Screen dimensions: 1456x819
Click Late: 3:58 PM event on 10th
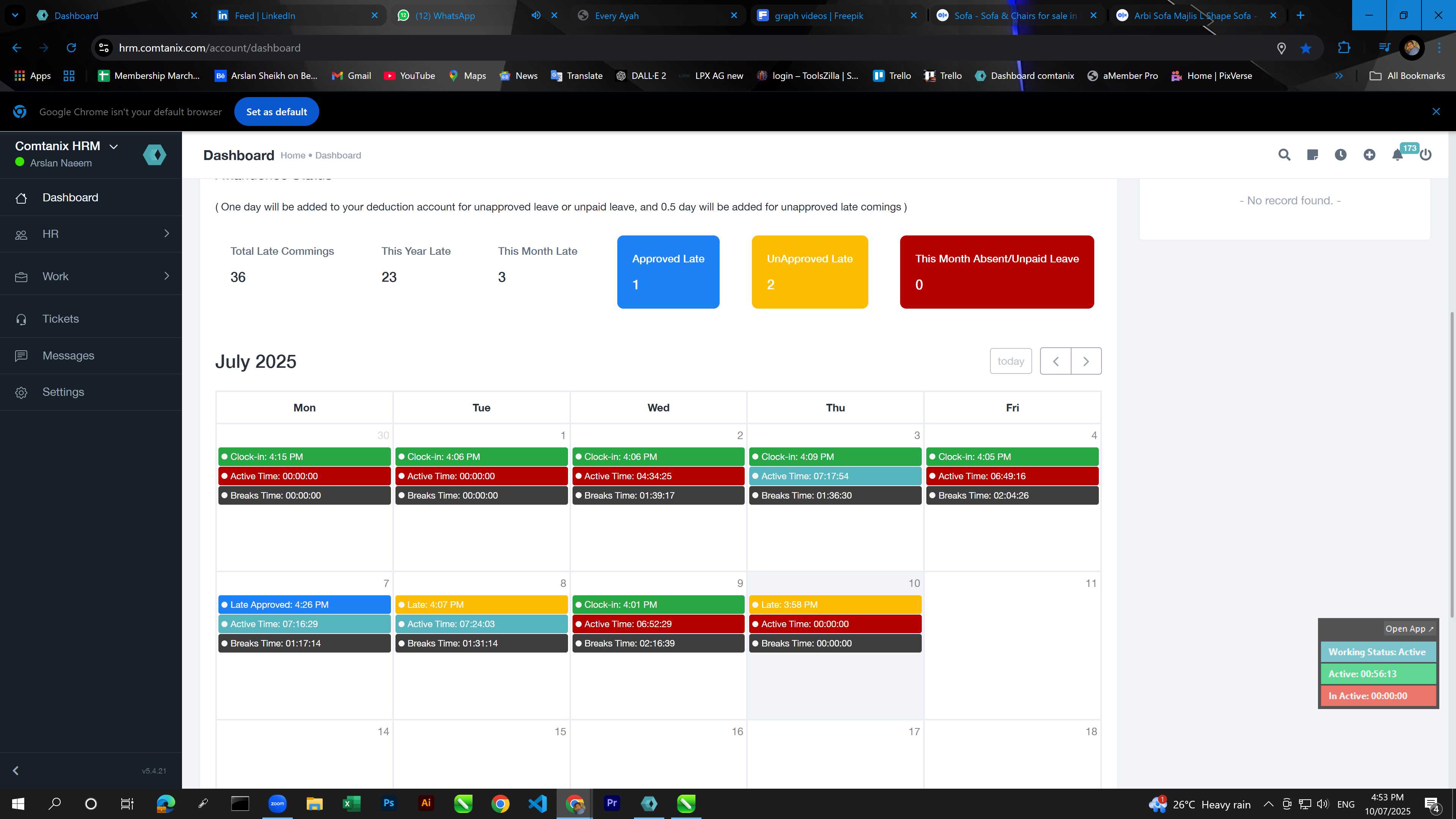point(835,605)
